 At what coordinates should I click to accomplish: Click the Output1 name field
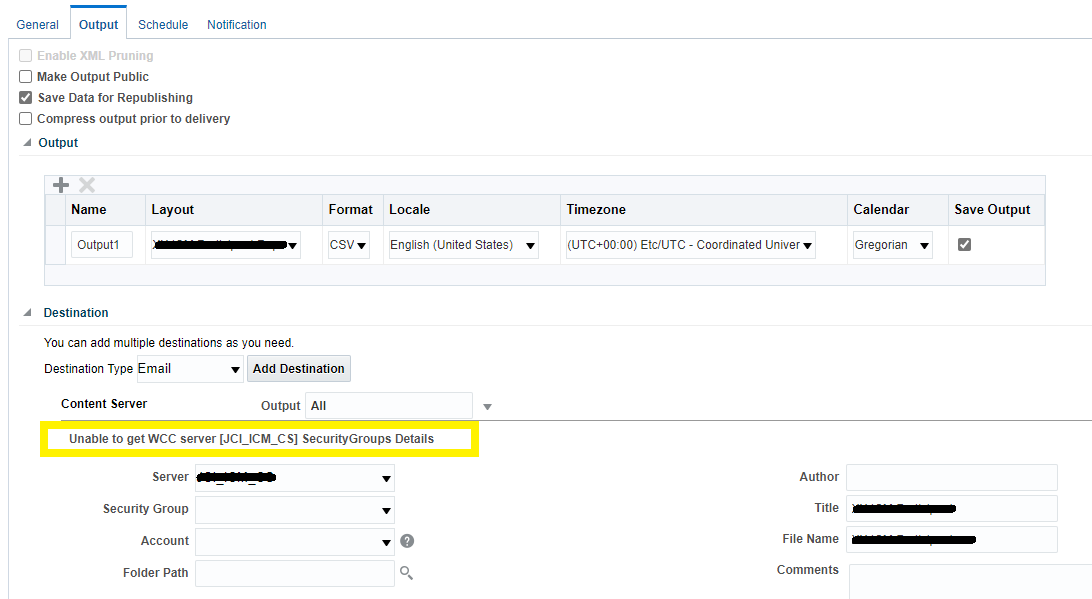tap(102, 244)
